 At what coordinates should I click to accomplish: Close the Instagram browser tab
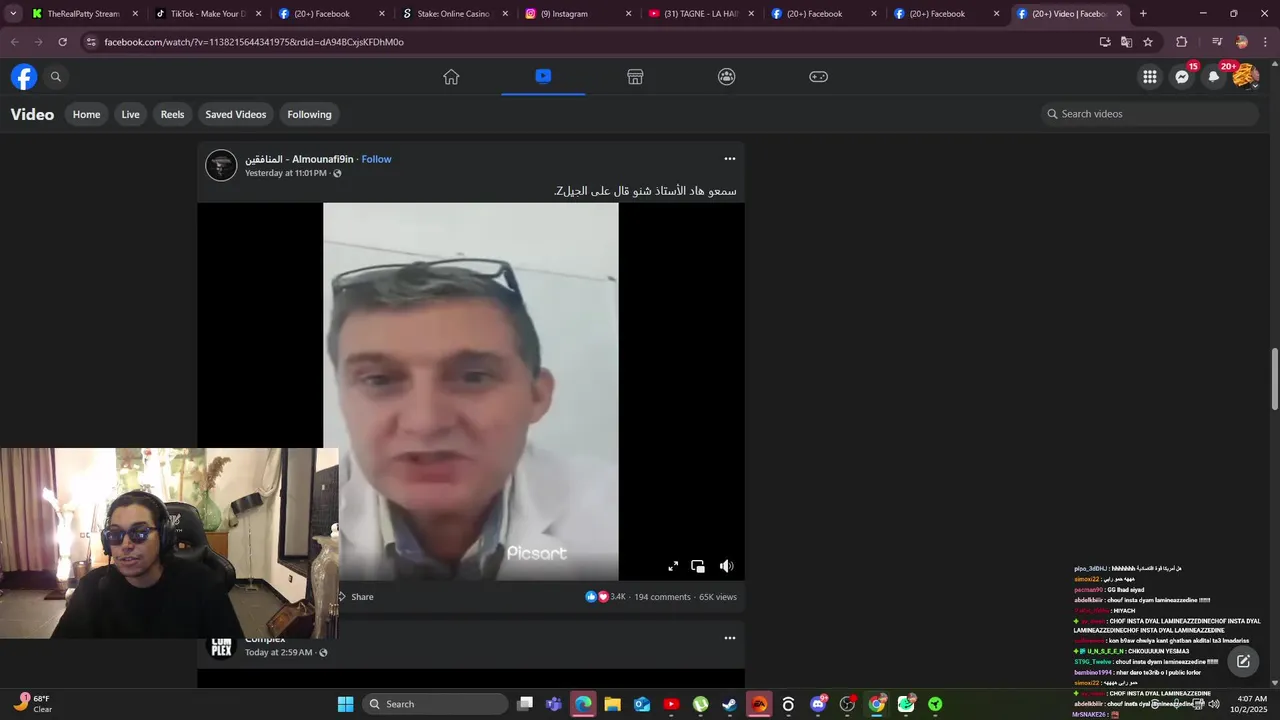[x=629, y=14]
